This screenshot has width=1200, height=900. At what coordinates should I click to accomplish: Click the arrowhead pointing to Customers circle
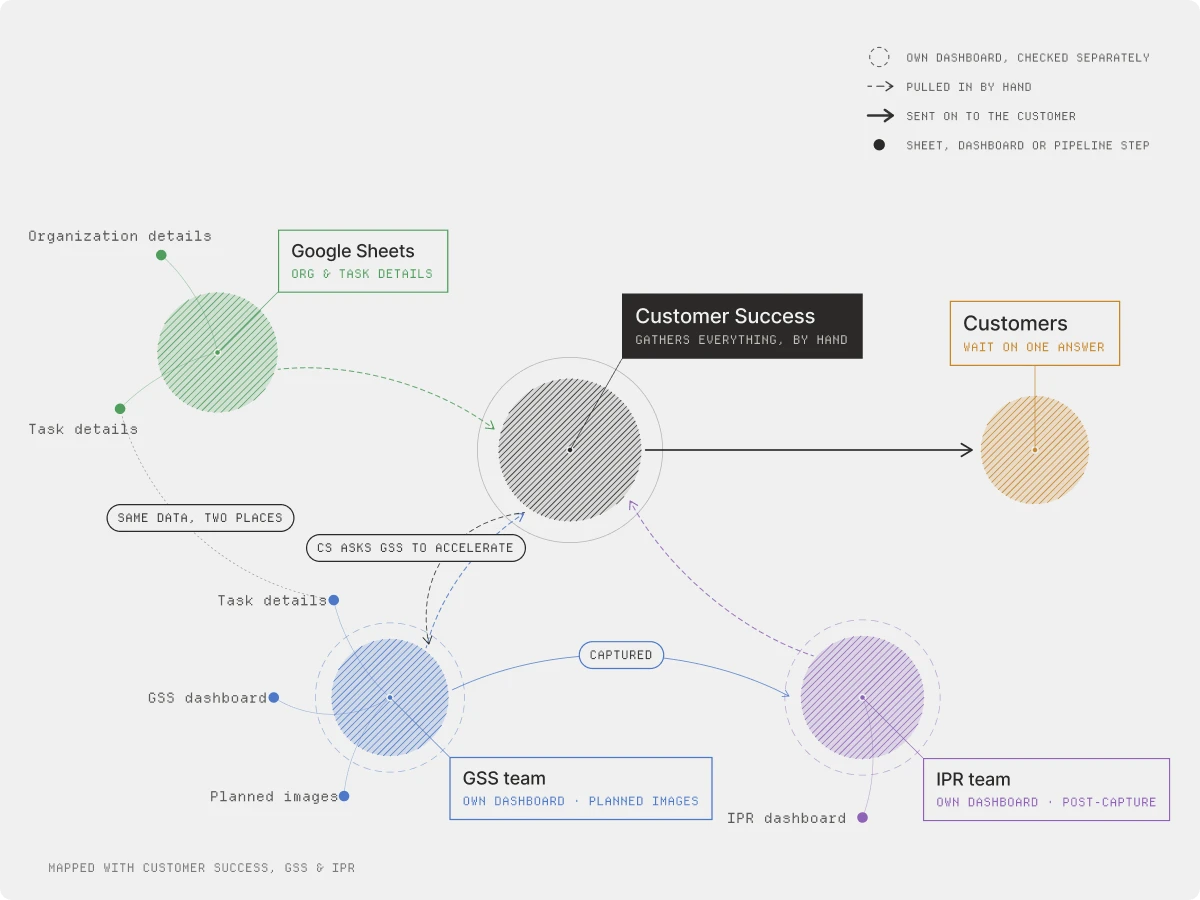pyautogui.click(x=967, y=450)
